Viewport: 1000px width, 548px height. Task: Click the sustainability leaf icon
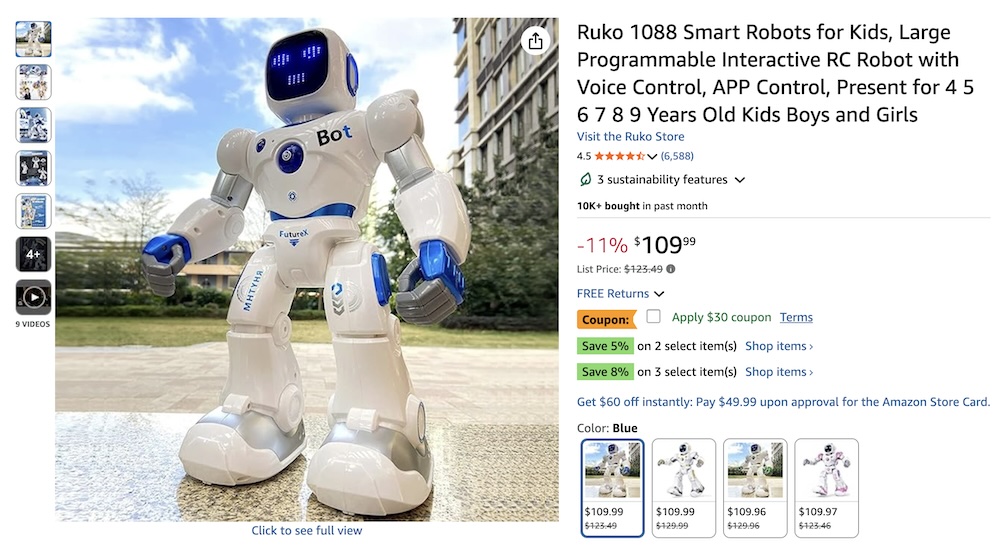(585, 180)
